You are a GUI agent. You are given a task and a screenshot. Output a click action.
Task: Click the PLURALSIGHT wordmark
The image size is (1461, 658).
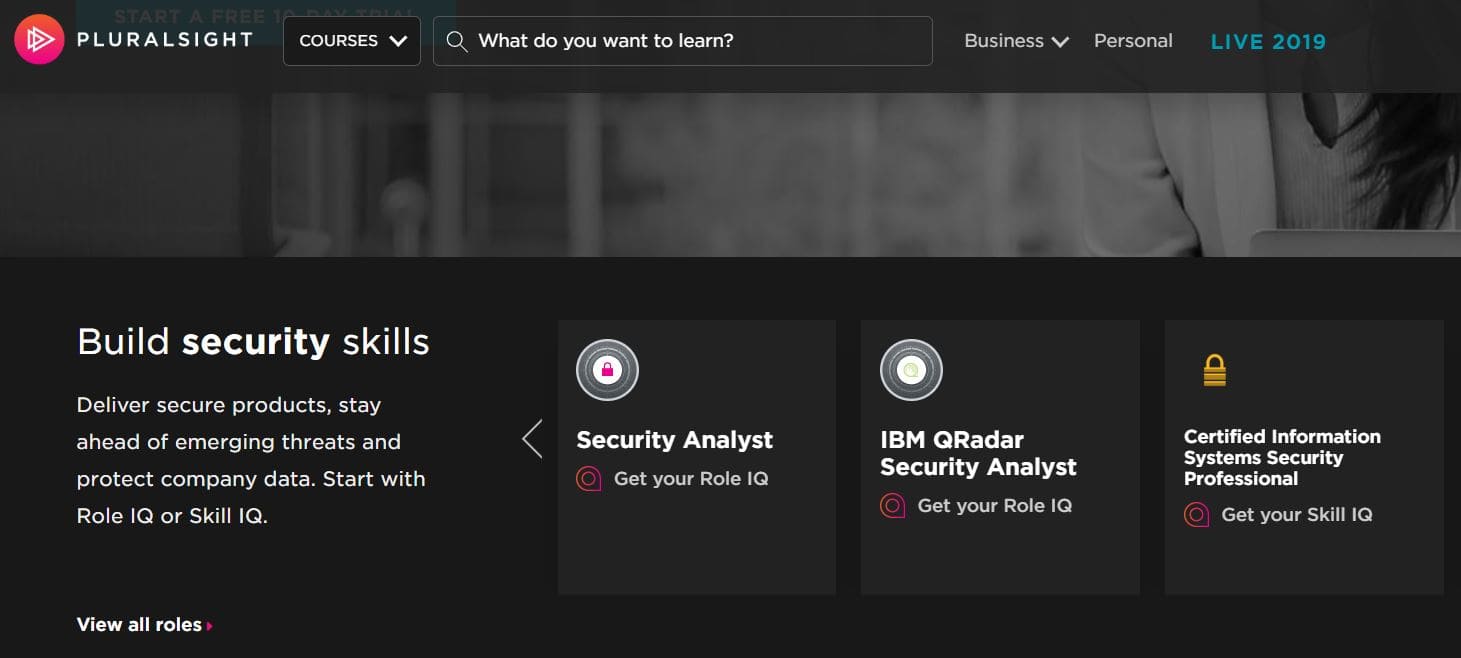coord(165,40)
